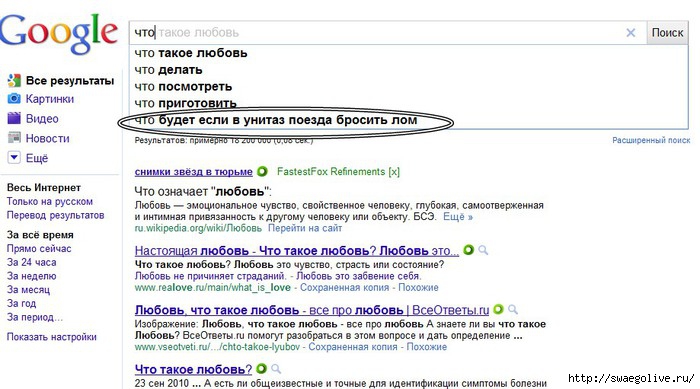
Task: Filter by Только на русском
Action: (x=50, y=201)
